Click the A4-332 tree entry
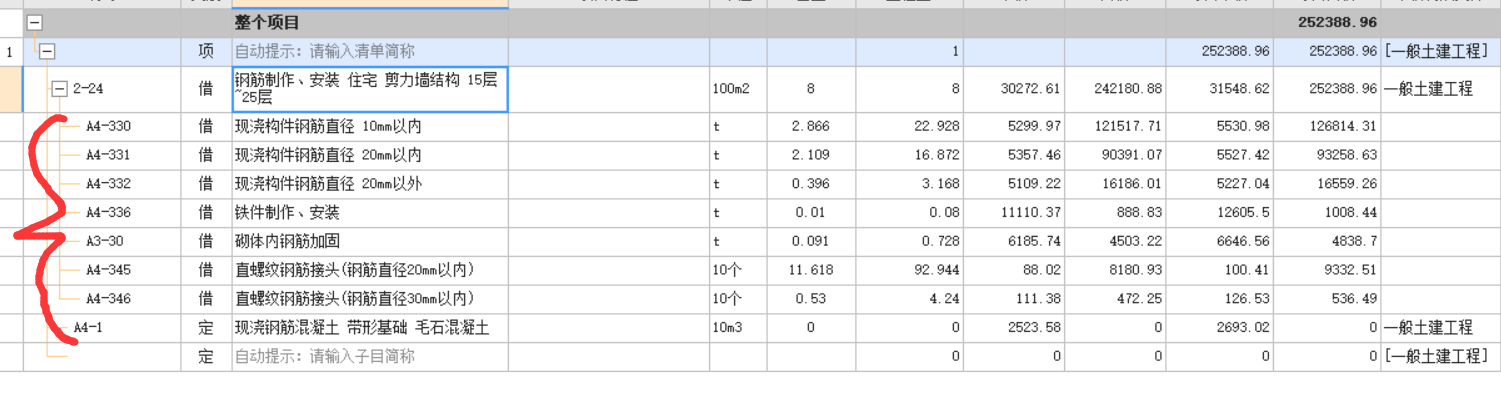 pos(107,184)
